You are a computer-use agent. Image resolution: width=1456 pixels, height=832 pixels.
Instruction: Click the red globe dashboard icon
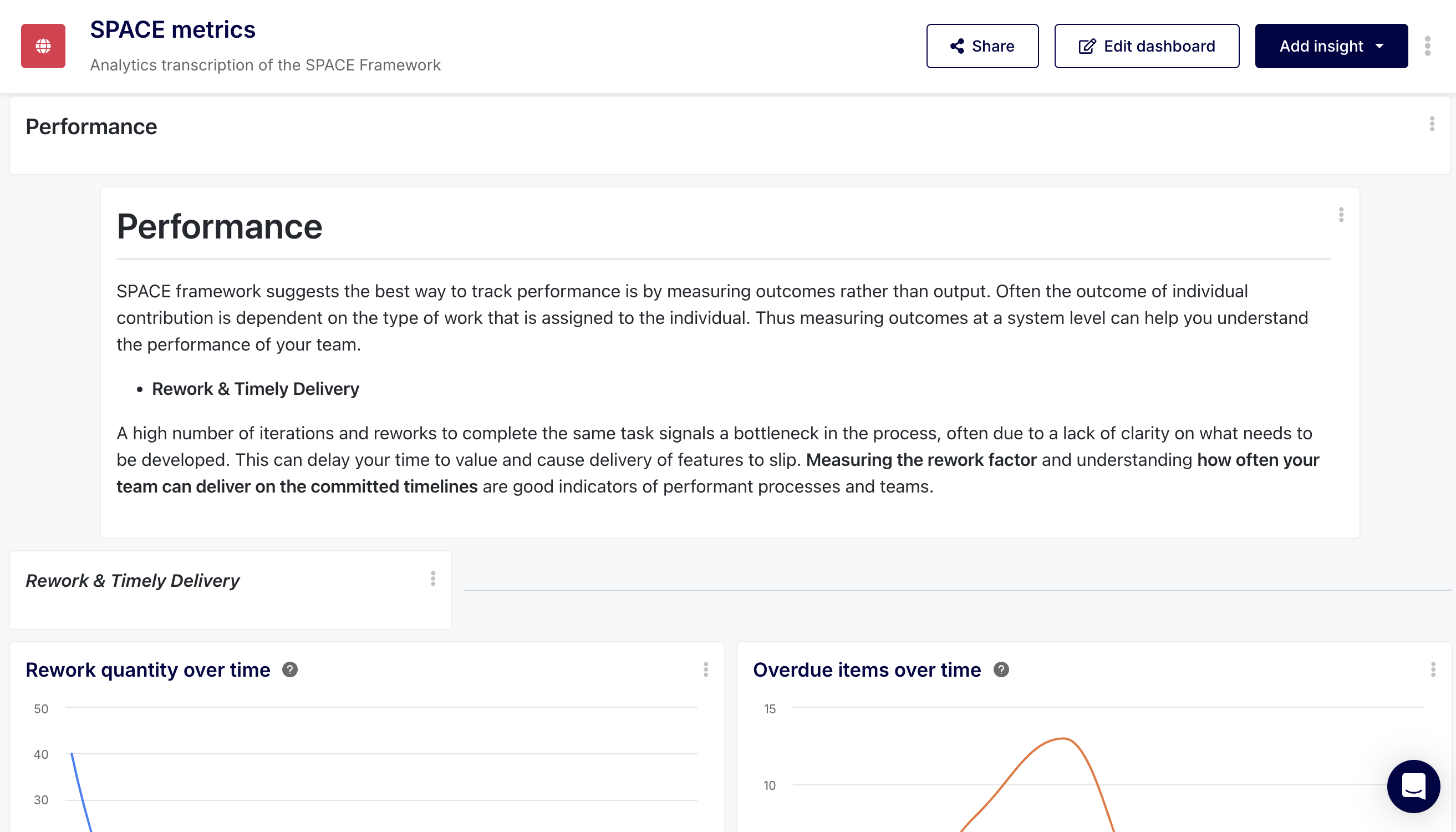pyautogui.click(x=42, y=45)
